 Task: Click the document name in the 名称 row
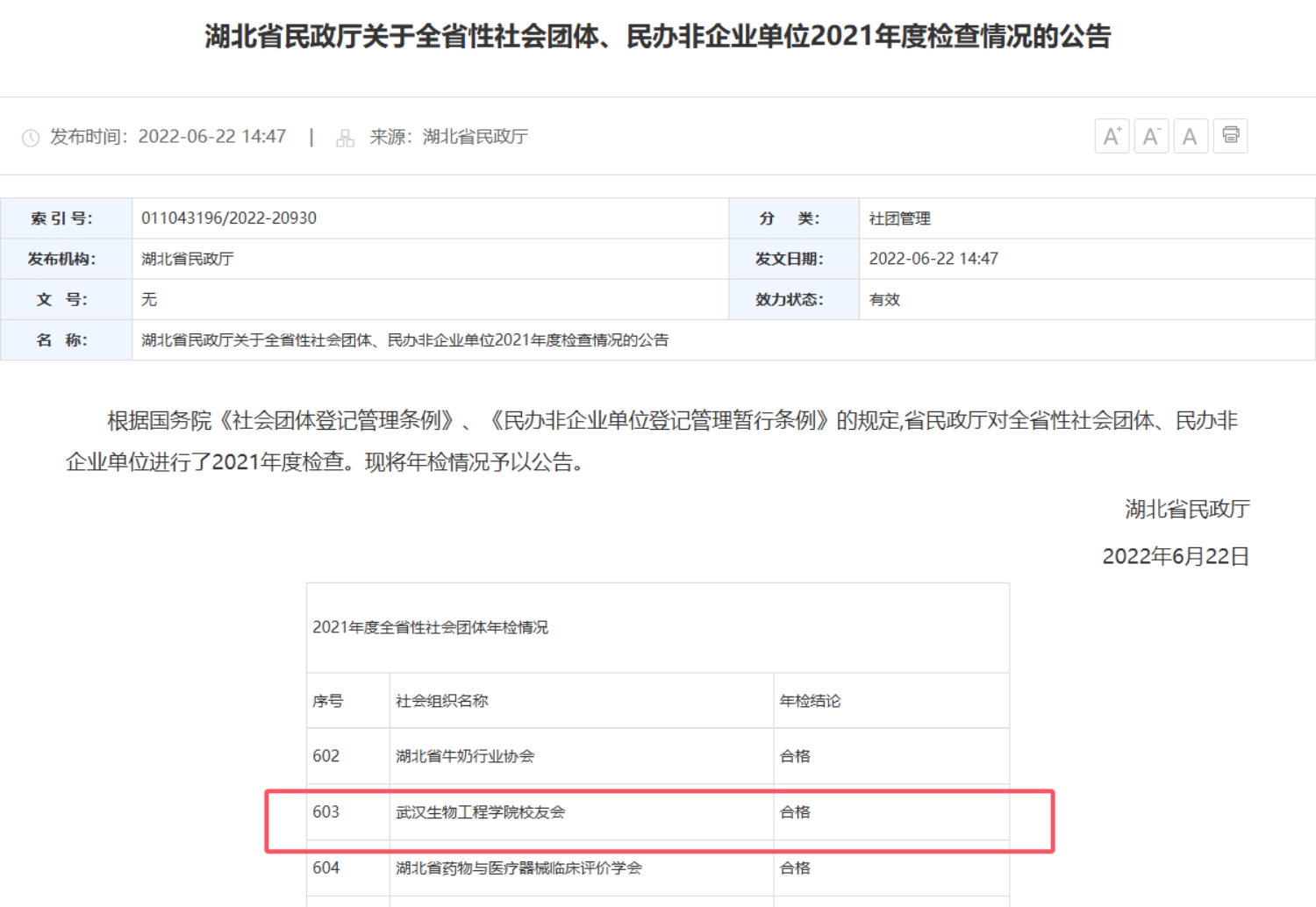[x=404, y=339]
